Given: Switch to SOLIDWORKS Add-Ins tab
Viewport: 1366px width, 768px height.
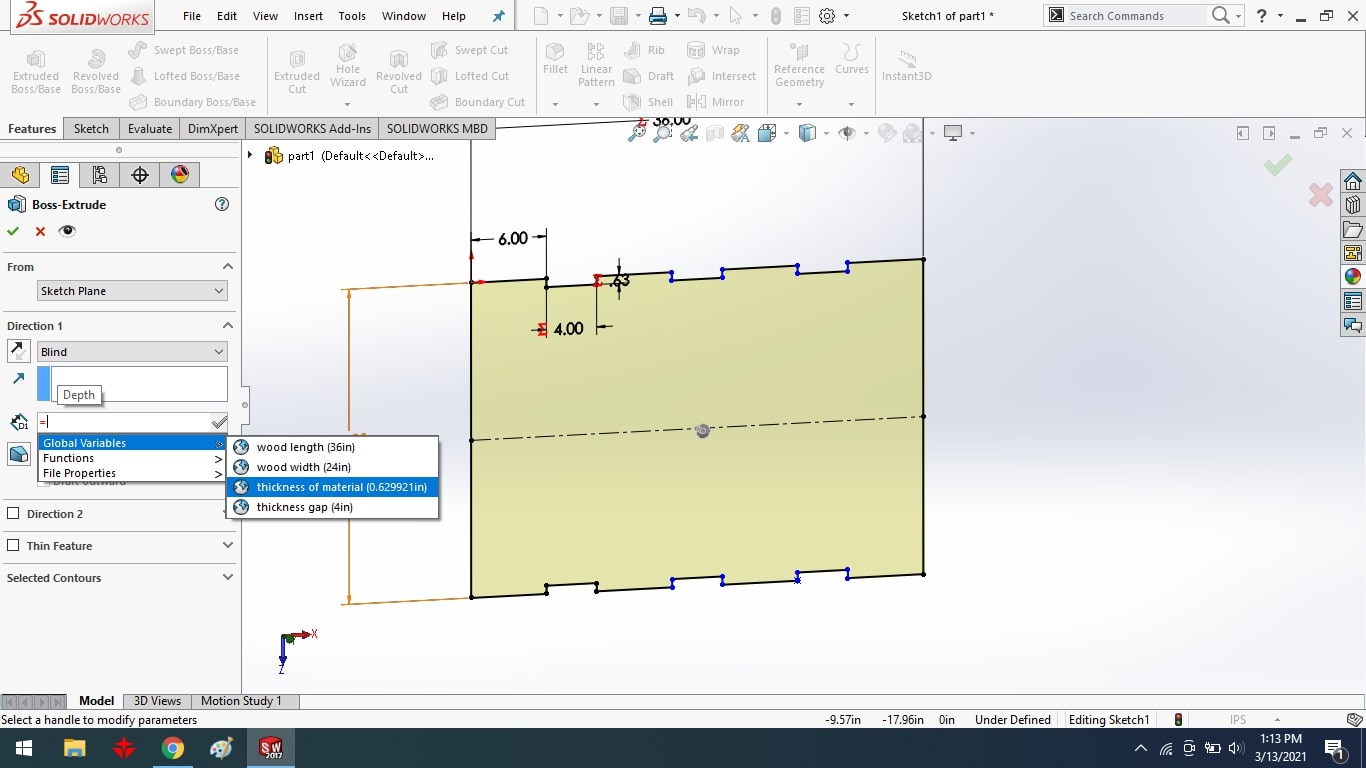Looking at the screenshot, I should pyautogui.click(x=312, y=128).
